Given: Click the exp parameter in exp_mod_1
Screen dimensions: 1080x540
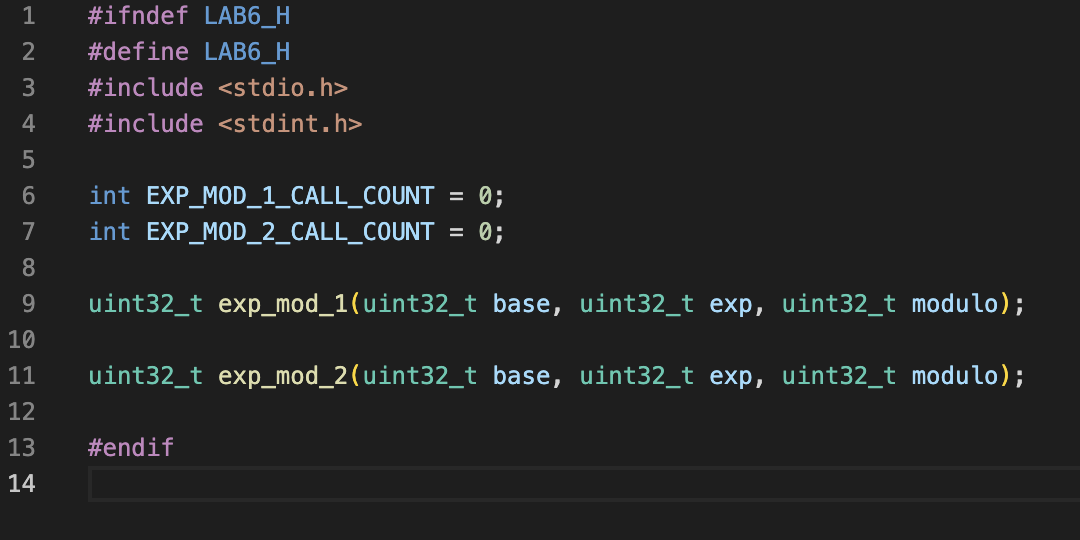Looking at the screenshot, I should tap(731, 304).
